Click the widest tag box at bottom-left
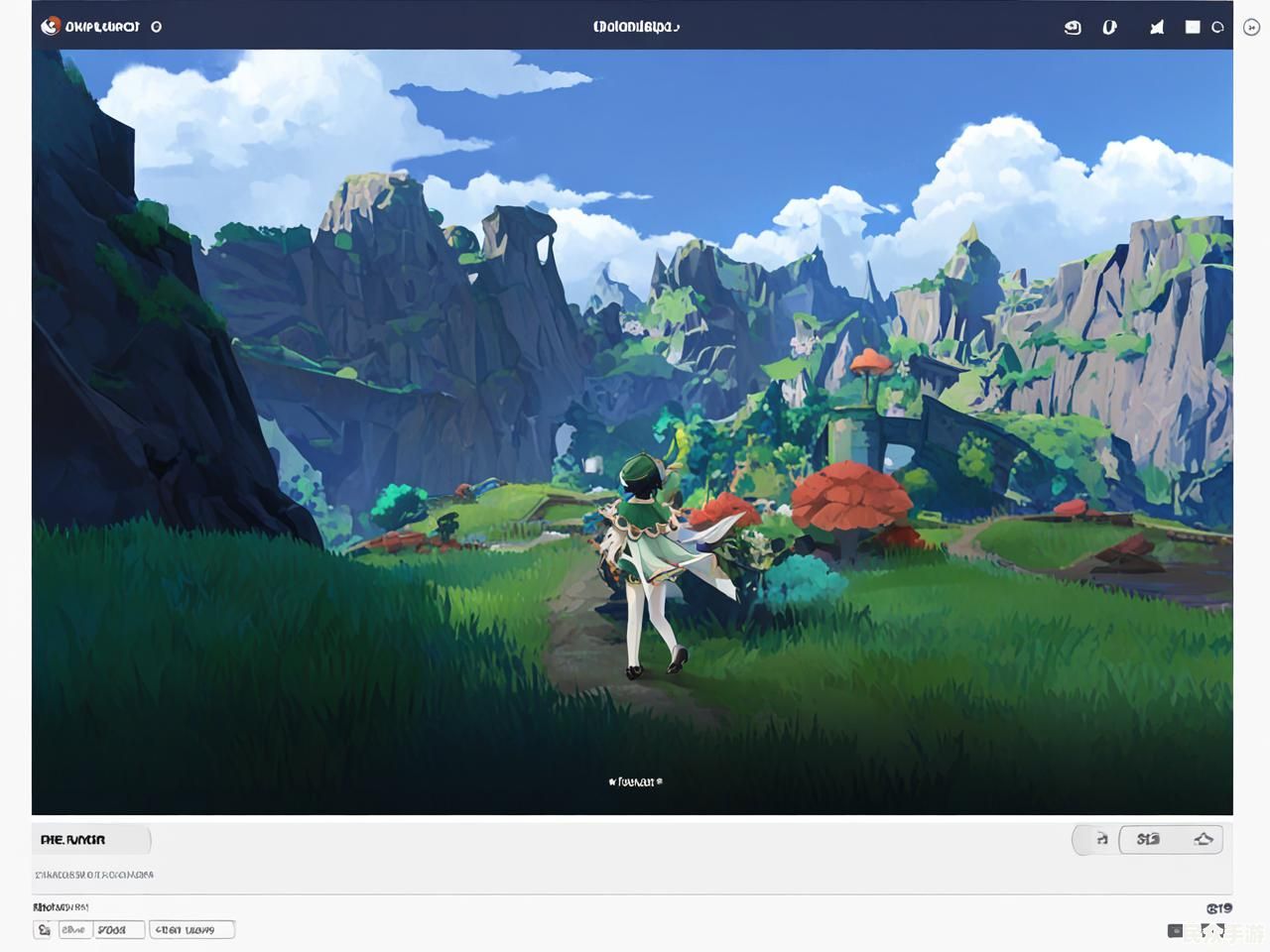The height and width of the screenshot is (952, 1270). 191,929
